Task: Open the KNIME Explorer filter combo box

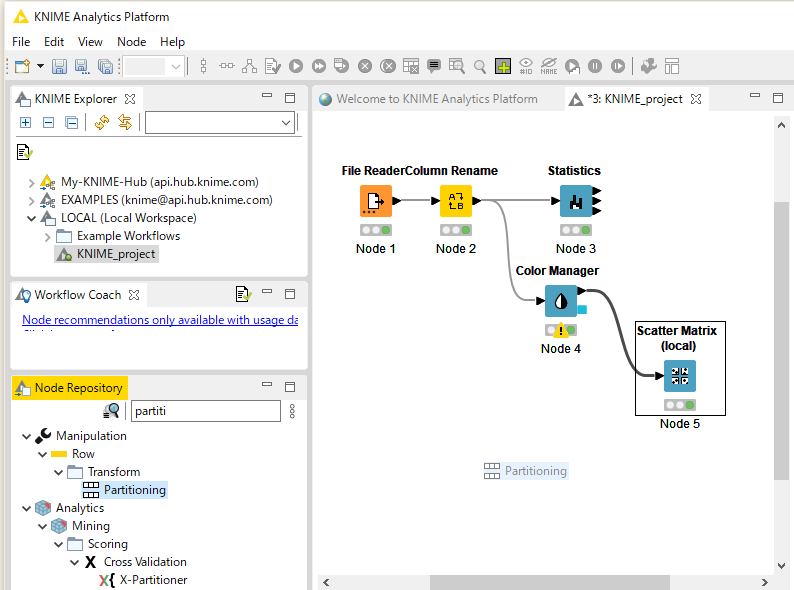Action: point(220,123)
